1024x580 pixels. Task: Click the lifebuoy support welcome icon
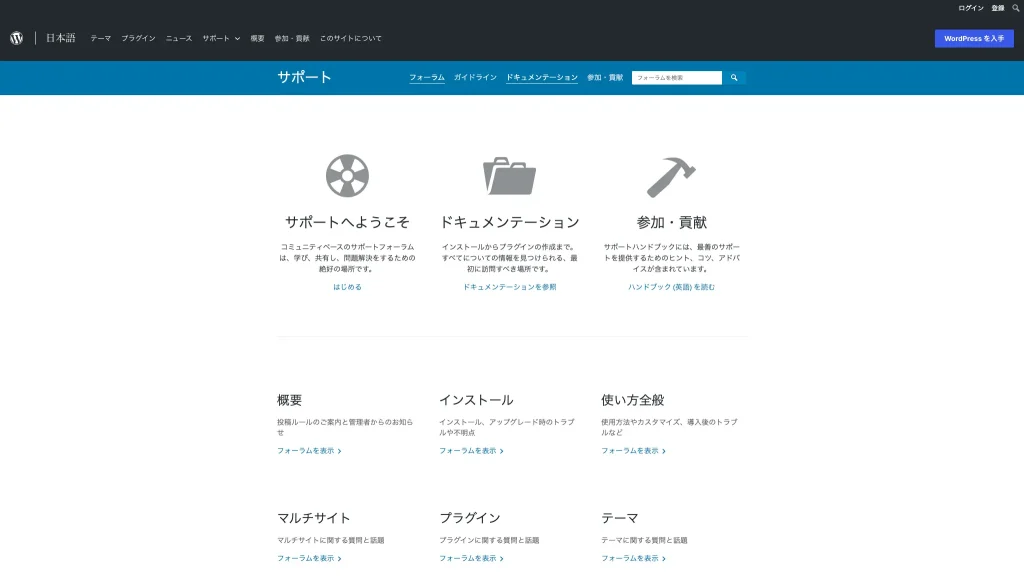(x=347, y=176)
